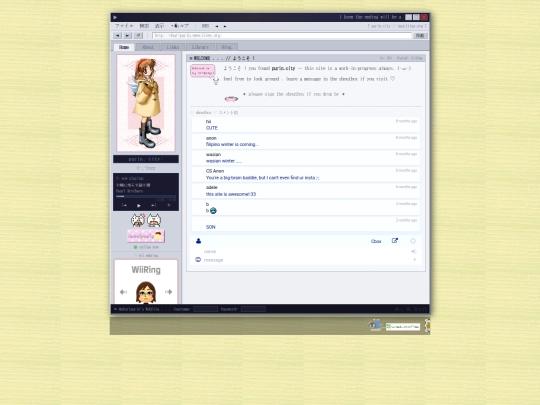Focus the shoutbox message field

(307, 260)
